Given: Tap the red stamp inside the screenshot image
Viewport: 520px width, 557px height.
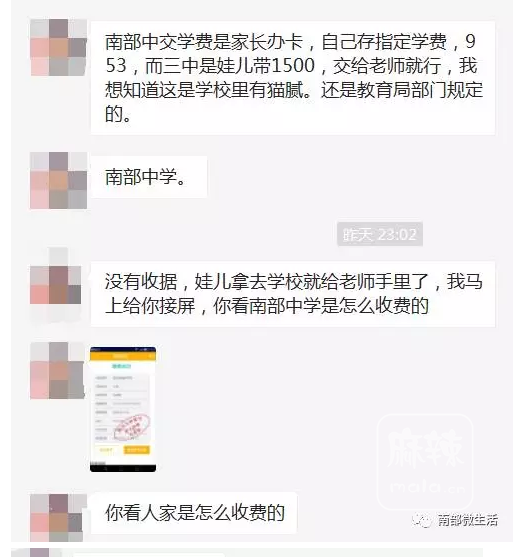Looking at the screenshot, I should 132,426.
